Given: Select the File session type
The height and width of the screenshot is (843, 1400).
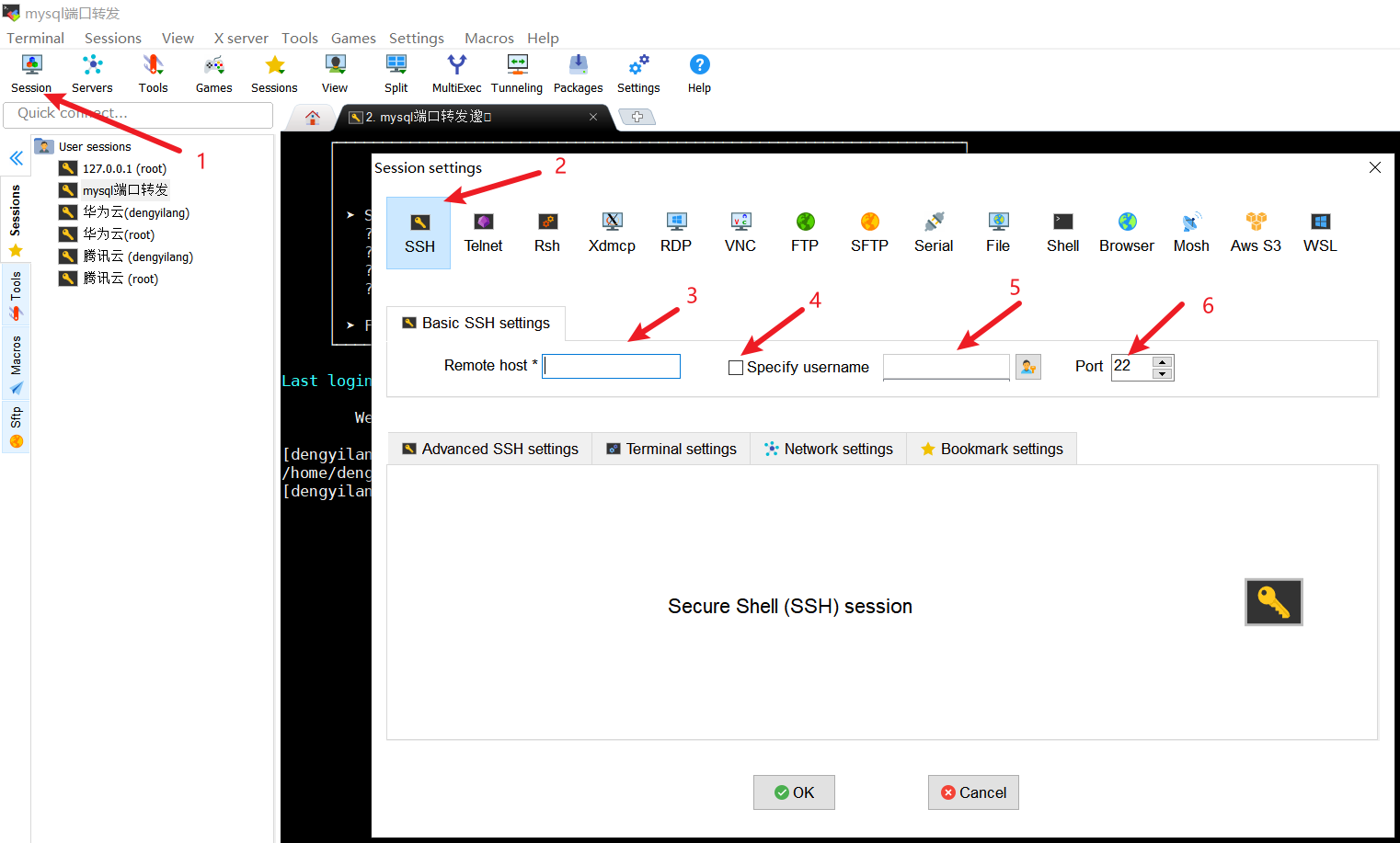Looking at the screenshot, I should coord(998,233).
